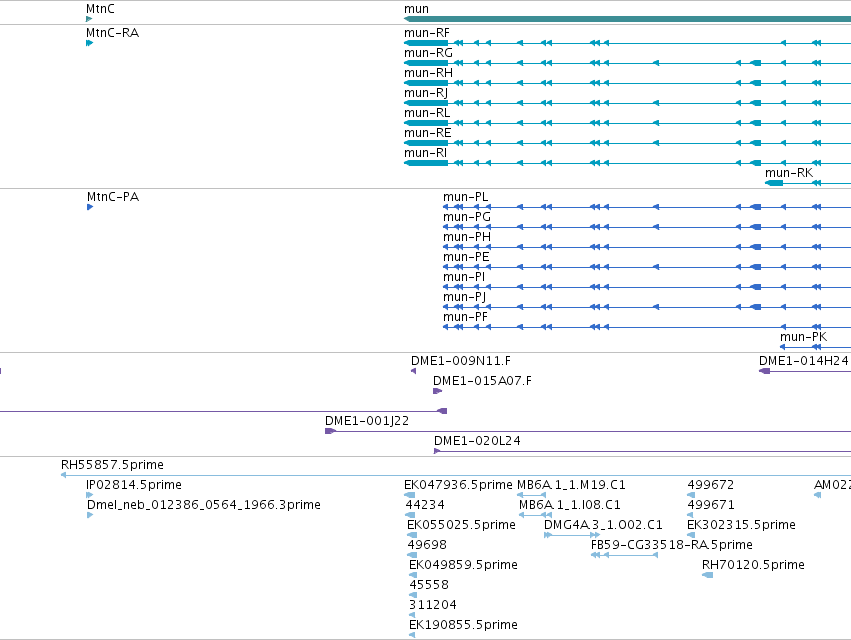
Task: Click the DME1-014H24 feature label
Action: pyautogui.click(x=804, y=361)
